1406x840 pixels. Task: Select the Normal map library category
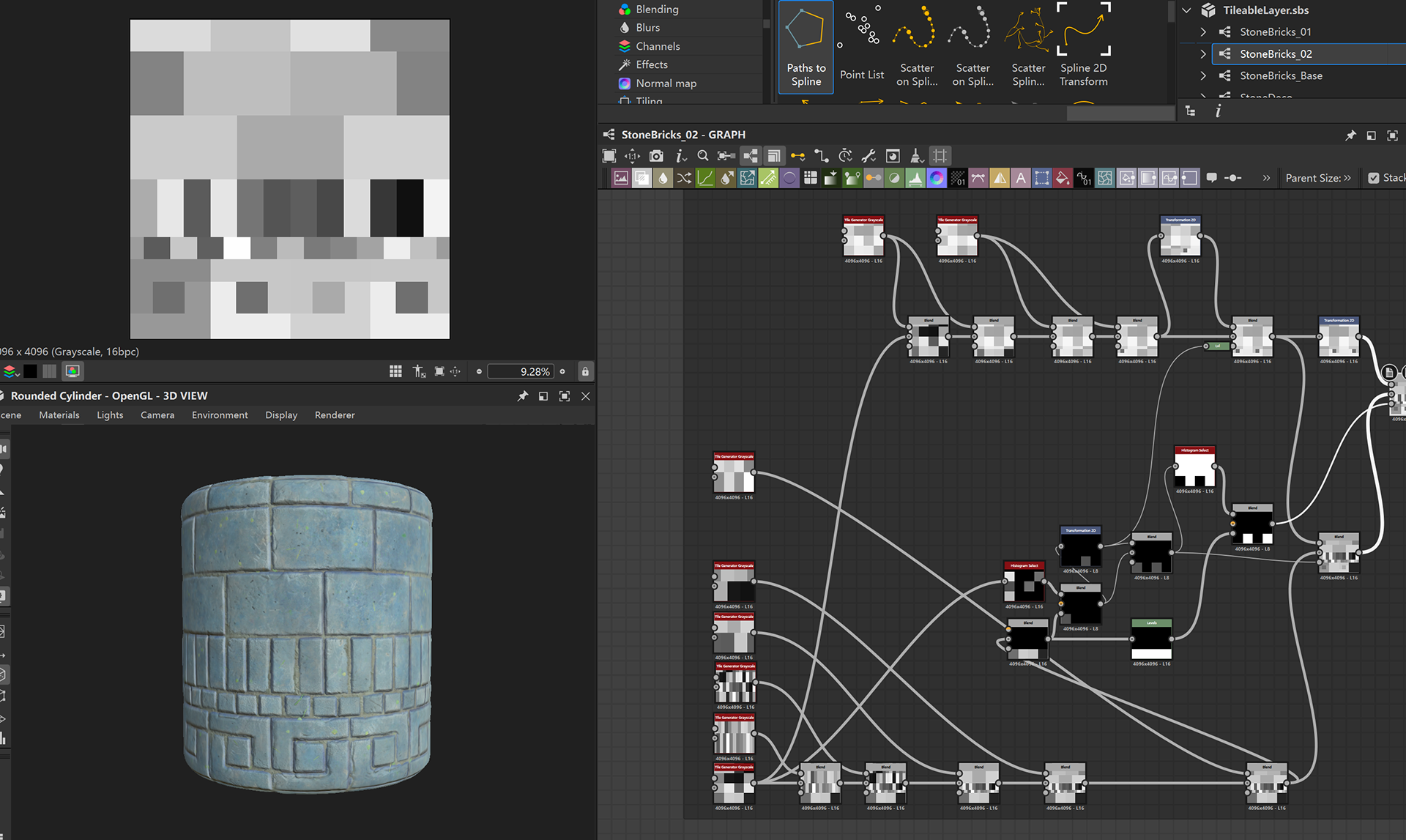666,83
